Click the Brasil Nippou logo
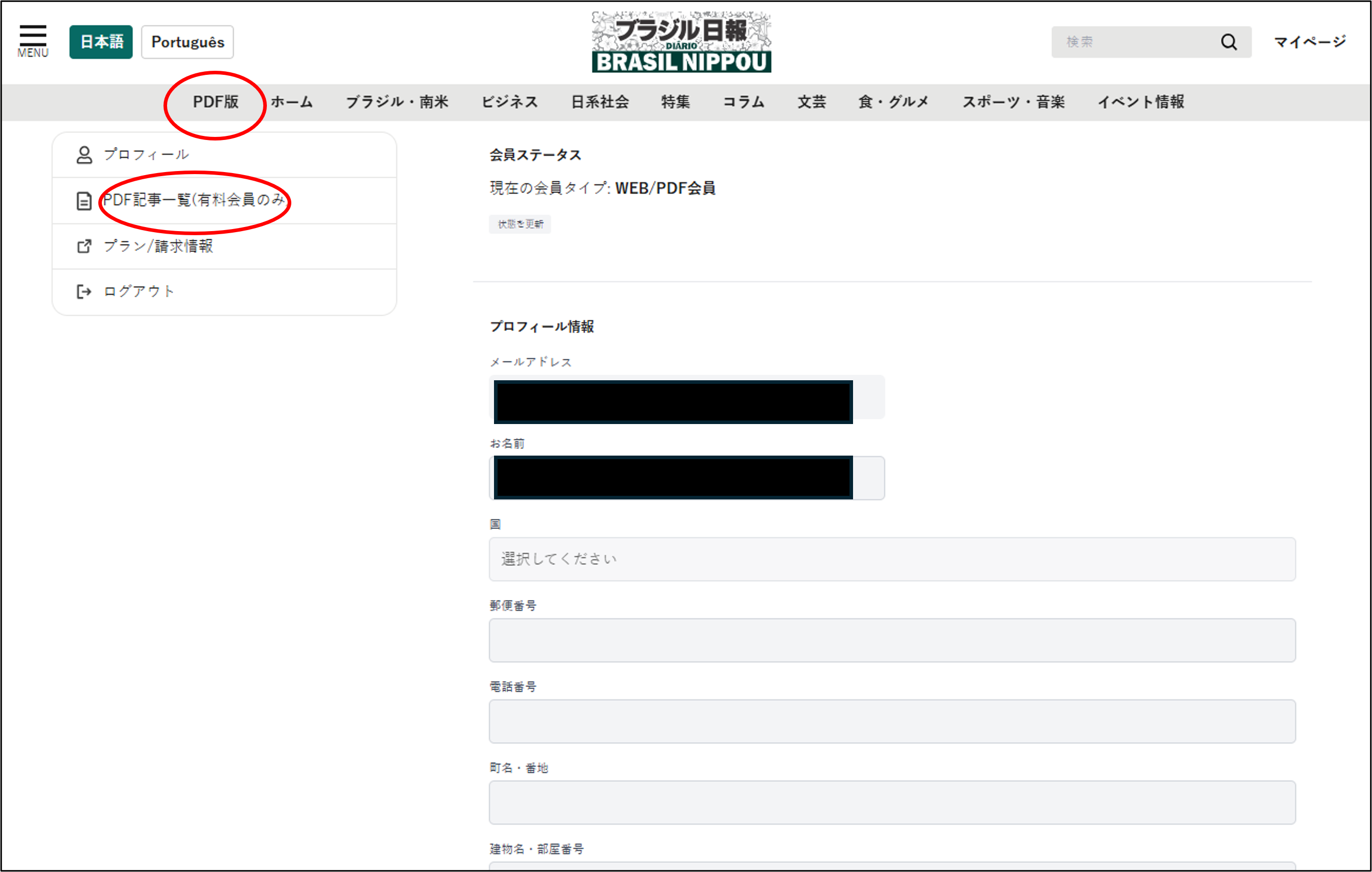Viewport: 1372px width, 872px height. point(681,42)
